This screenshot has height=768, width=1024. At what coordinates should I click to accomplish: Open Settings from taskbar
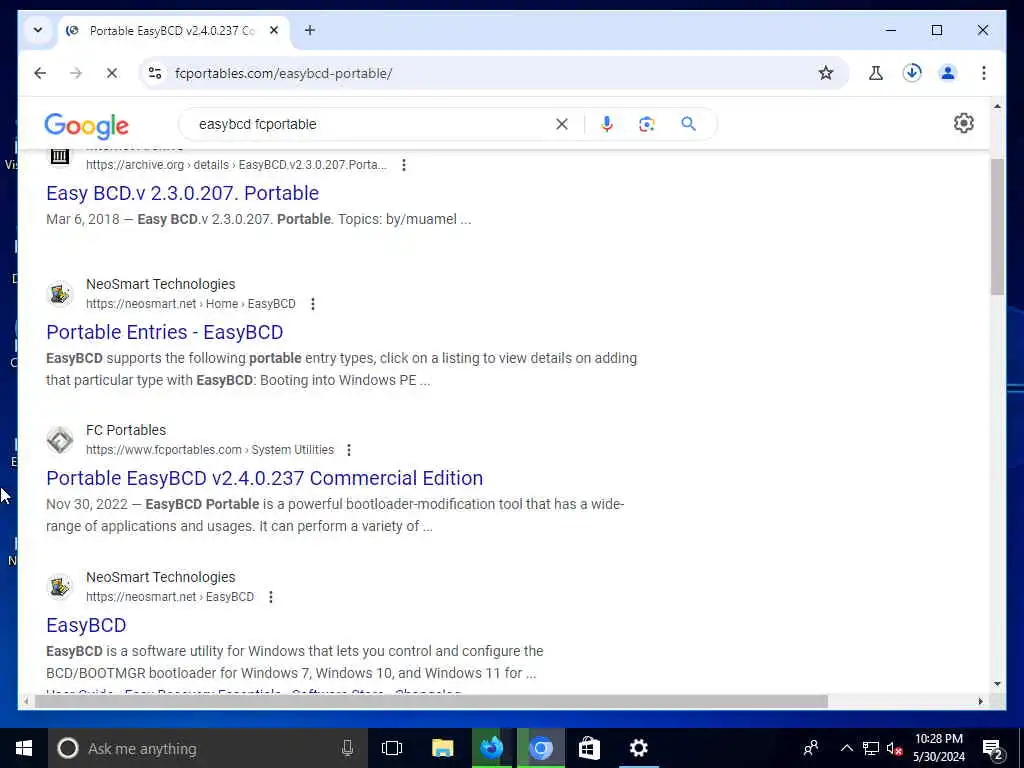point(639,748)
